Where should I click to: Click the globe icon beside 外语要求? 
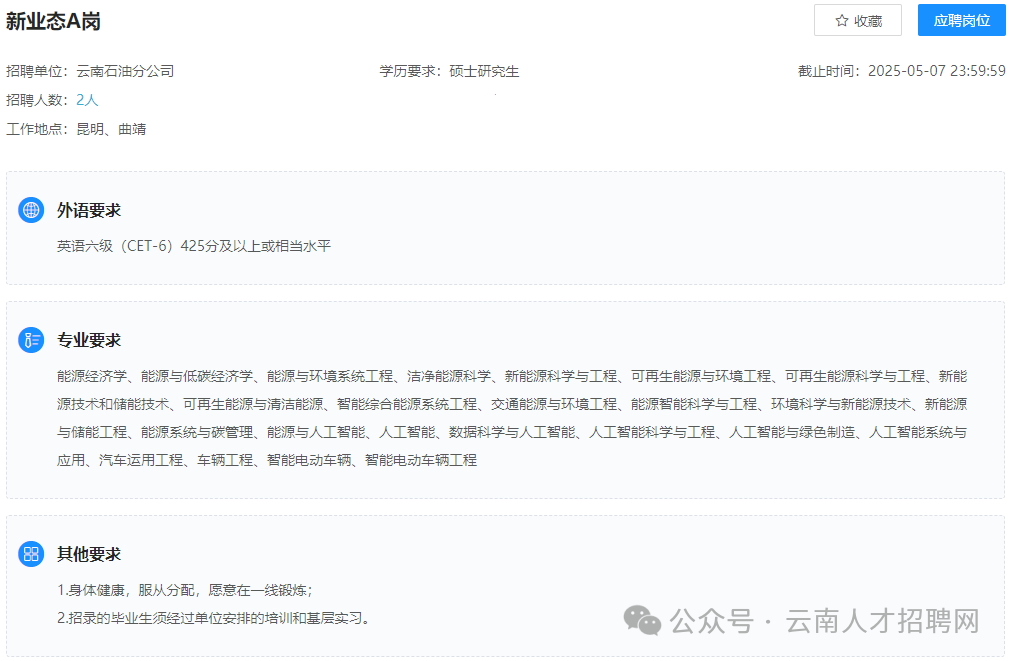[31, 210]
